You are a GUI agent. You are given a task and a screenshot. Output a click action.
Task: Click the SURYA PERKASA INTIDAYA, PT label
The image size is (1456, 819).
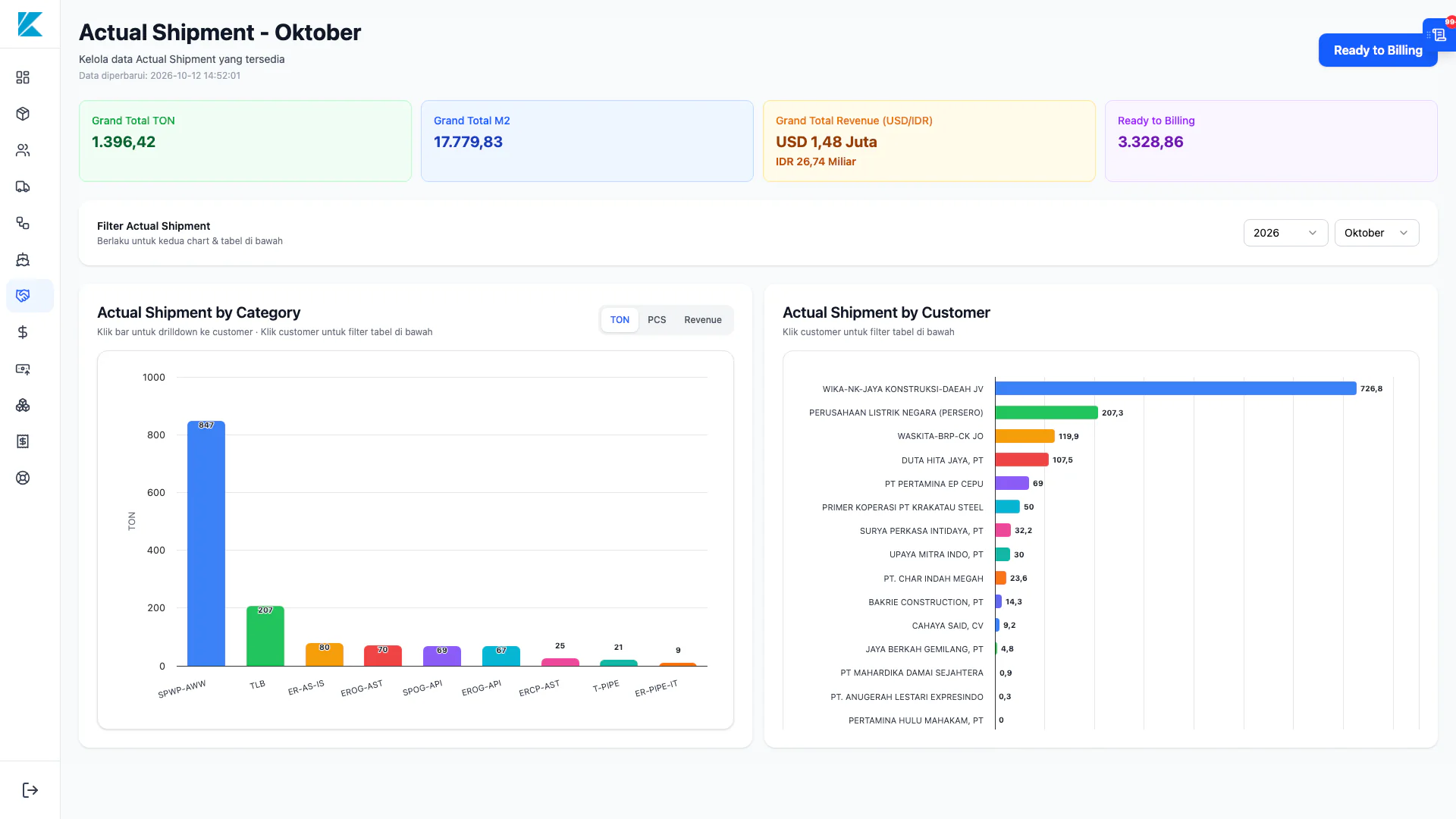point(921,531)
